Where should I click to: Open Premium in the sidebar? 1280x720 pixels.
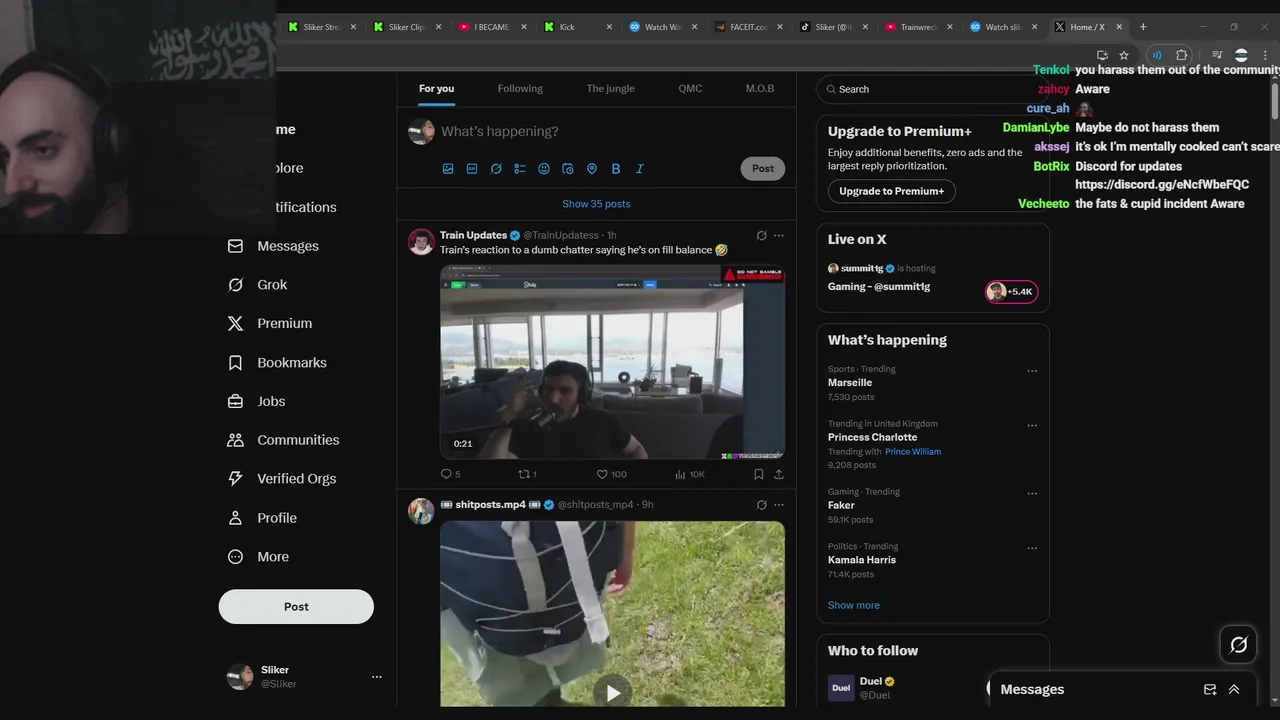click(x=269, y=324)
